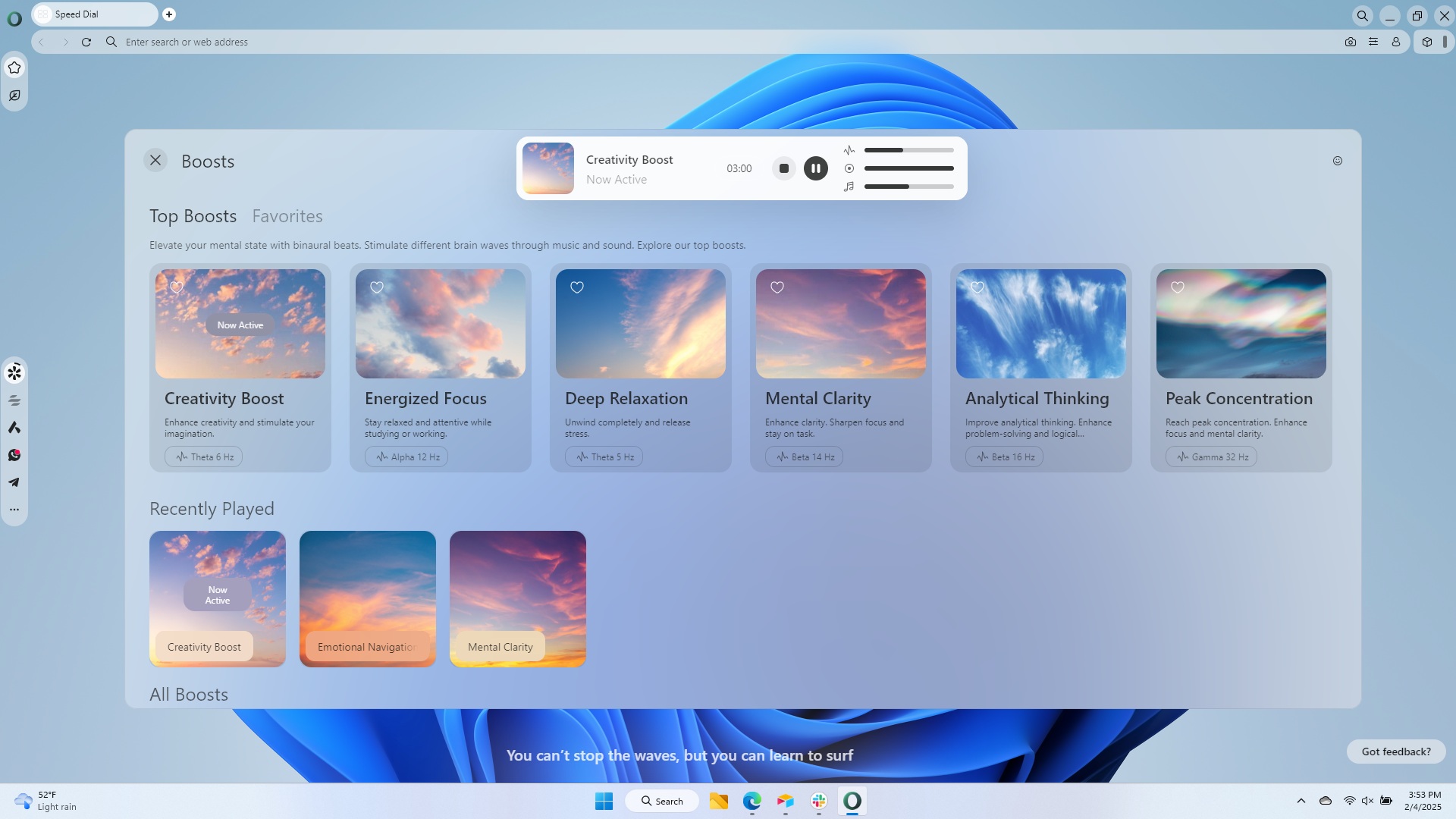
Task: Open Speed Dial home in sidebar
Action: click(x=14, y=68)
